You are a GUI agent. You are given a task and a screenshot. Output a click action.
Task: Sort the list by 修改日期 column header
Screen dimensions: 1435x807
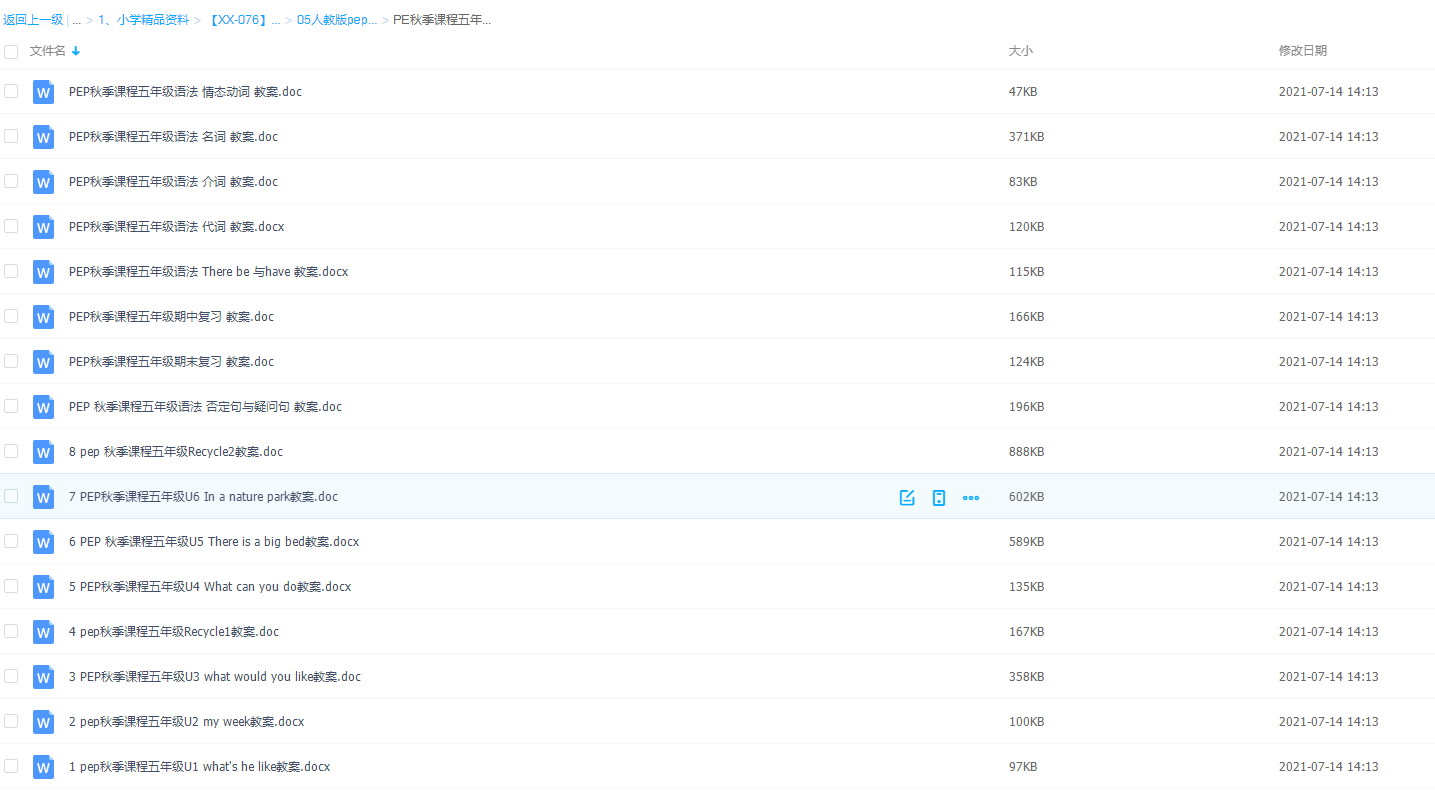(x=1302, y=51)
